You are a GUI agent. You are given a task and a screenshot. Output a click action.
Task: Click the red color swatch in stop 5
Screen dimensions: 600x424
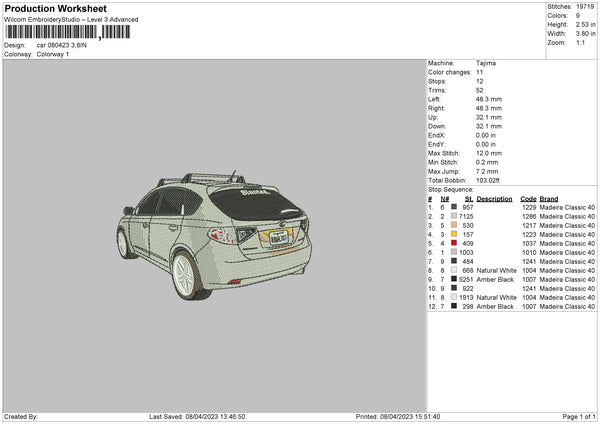454,243
